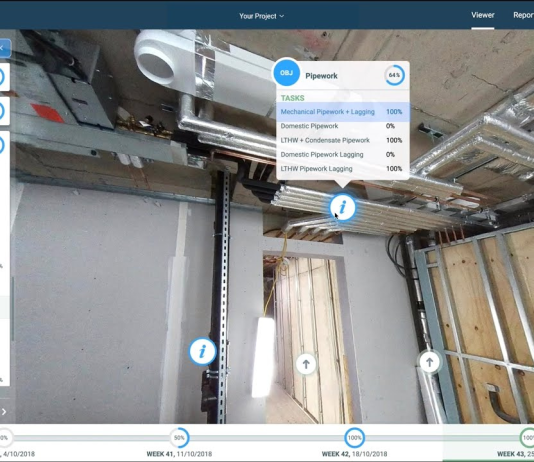Select the Domestic Pipework Lagging task
Screen dimensions: 534x462
coord(343,155)
